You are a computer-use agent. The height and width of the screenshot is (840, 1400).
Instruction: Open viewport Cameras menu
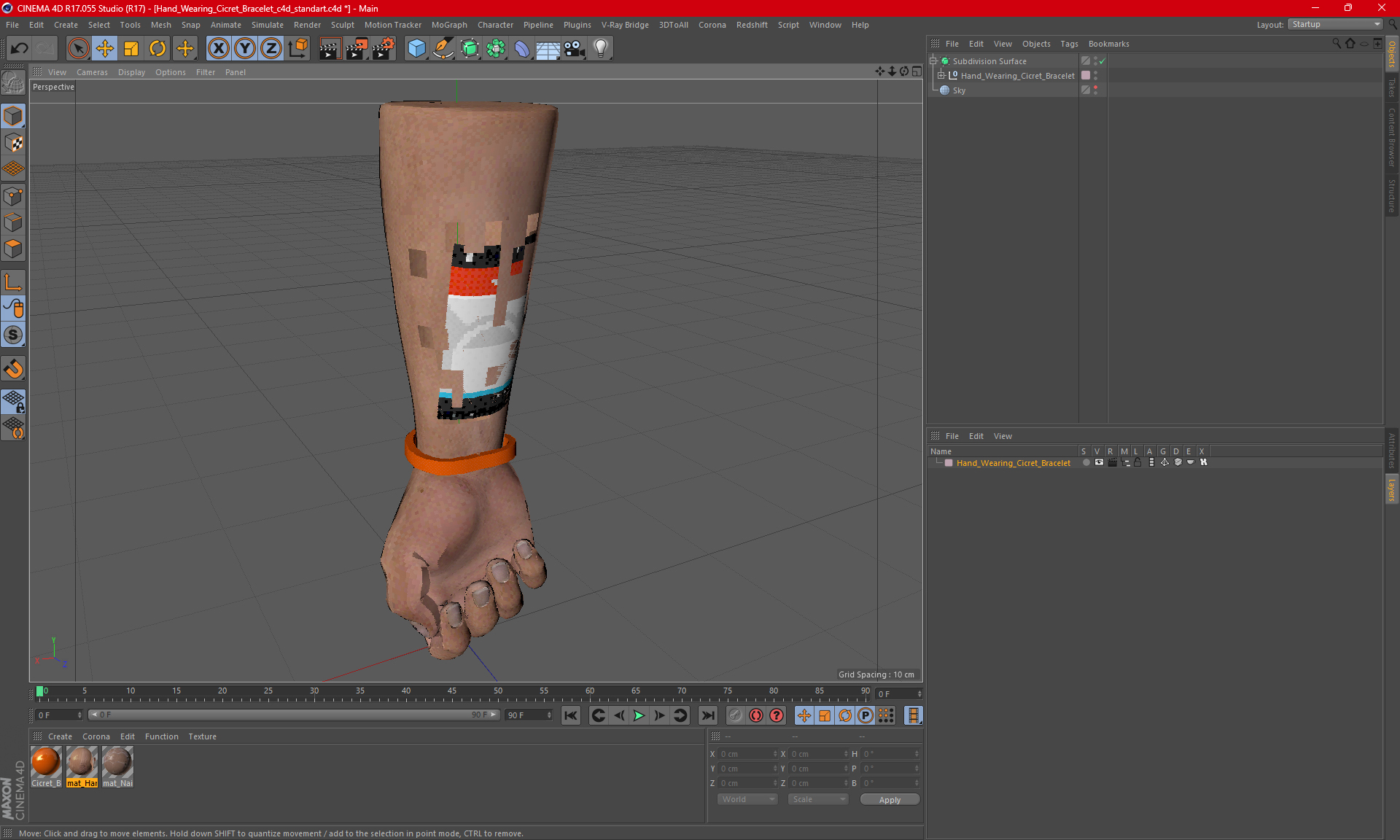tap(92, 72)
